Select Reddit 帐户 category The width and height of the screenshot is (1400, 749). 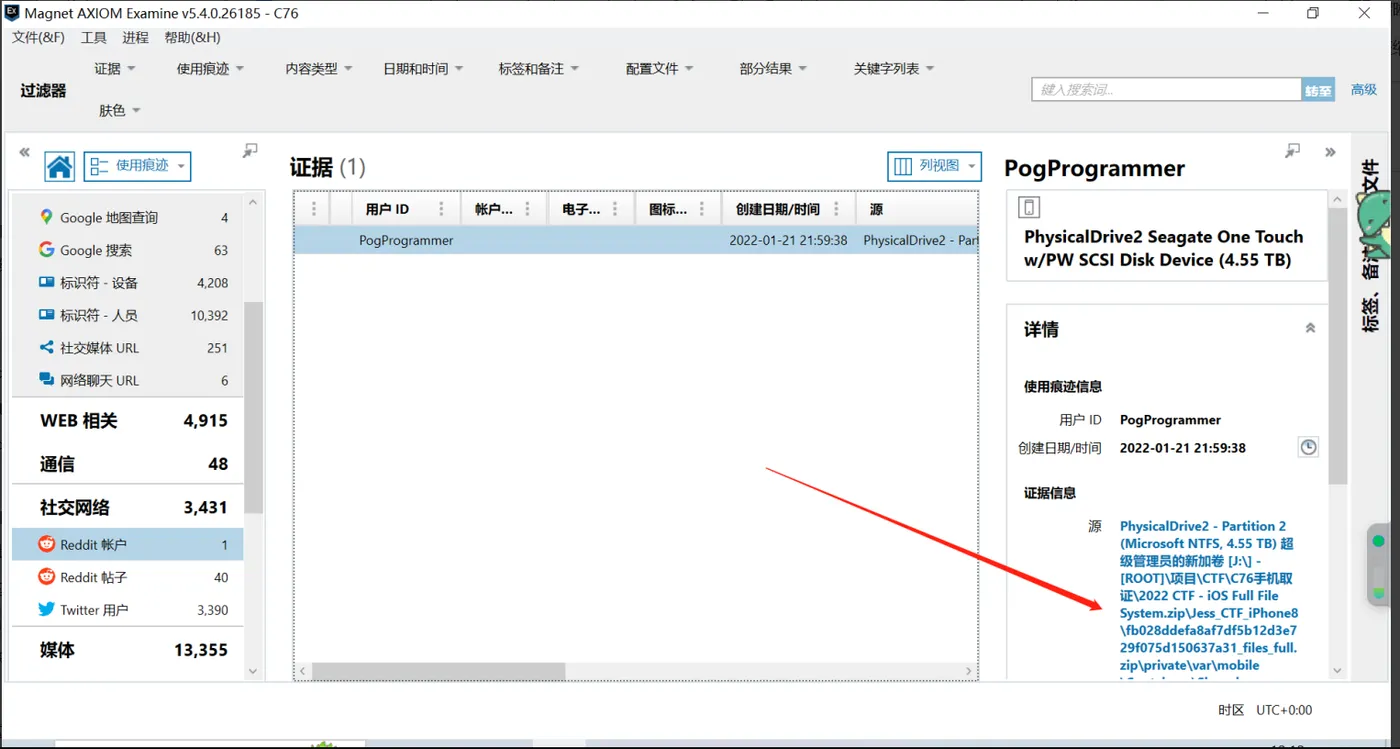[x=128, y=545]
